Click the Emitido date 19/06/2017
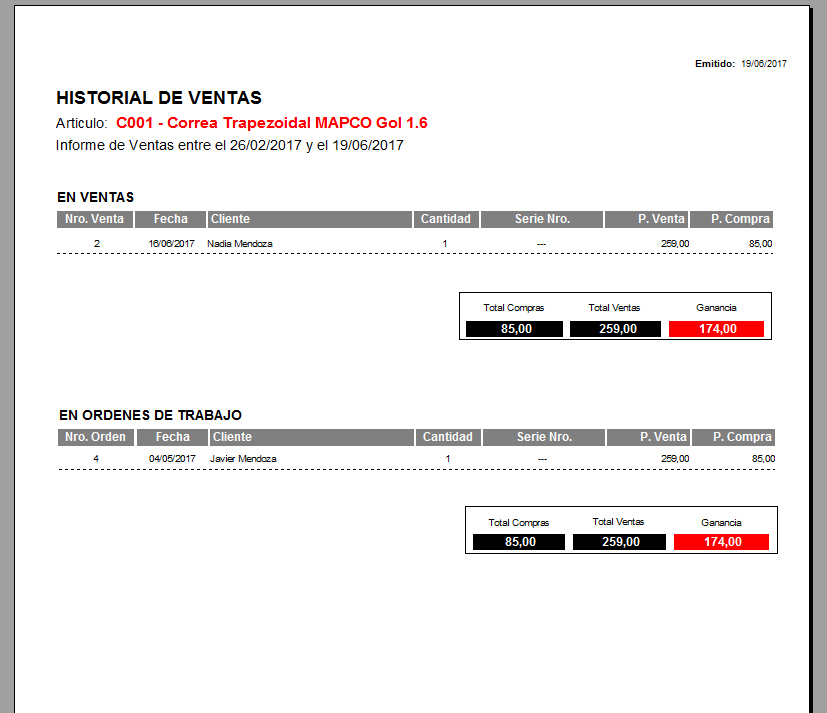Viewport: 827px width, 713px height. 764,64
